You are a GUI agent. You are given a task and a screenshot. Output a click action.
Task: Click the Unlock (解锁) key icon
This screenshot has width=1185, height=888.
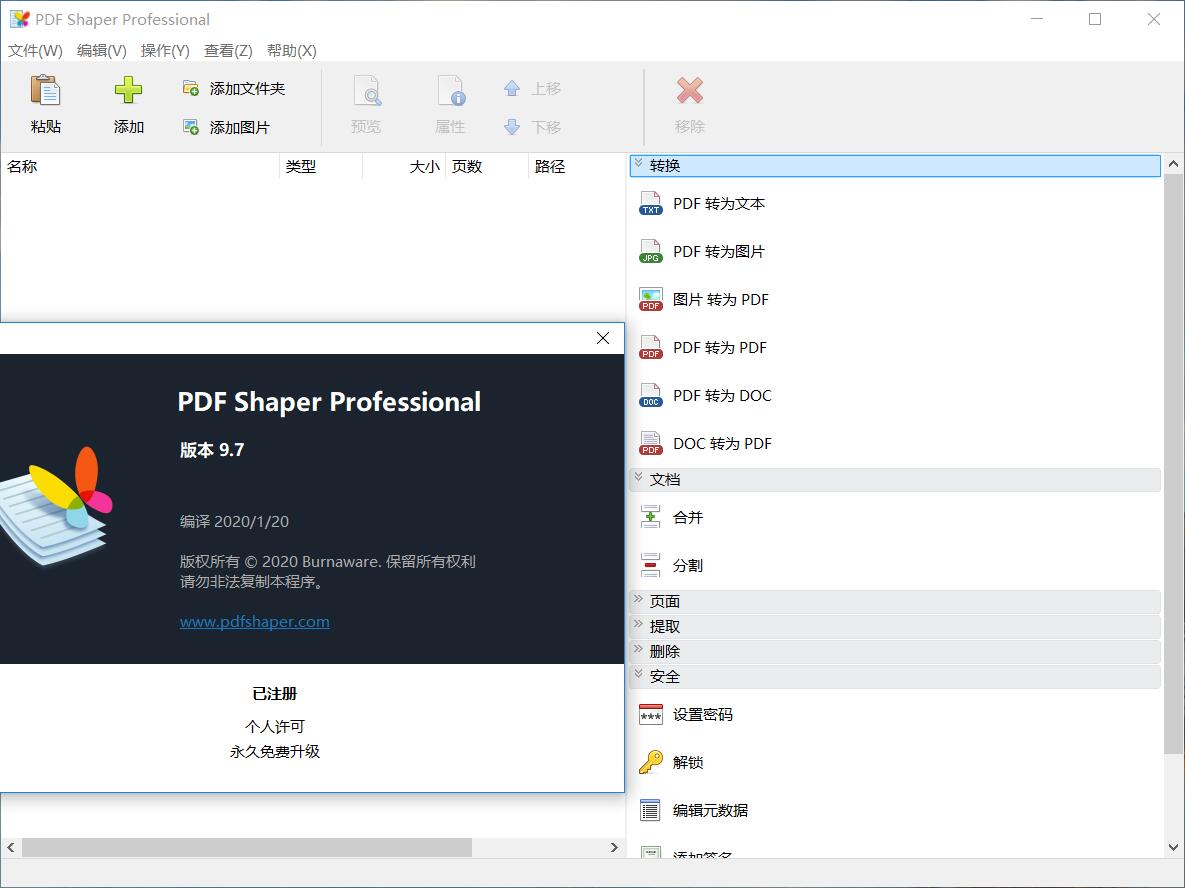click(x=651, y=763)
